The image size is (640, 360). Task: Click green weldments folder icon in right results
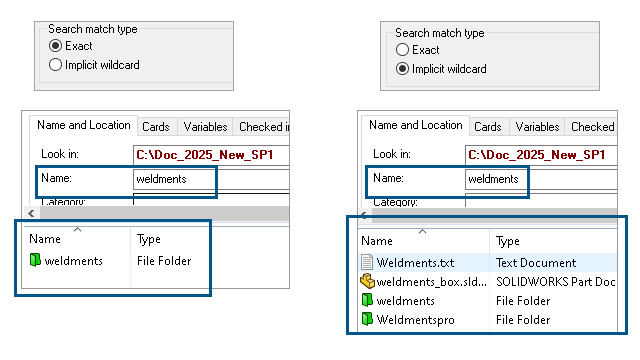point(367,300)
